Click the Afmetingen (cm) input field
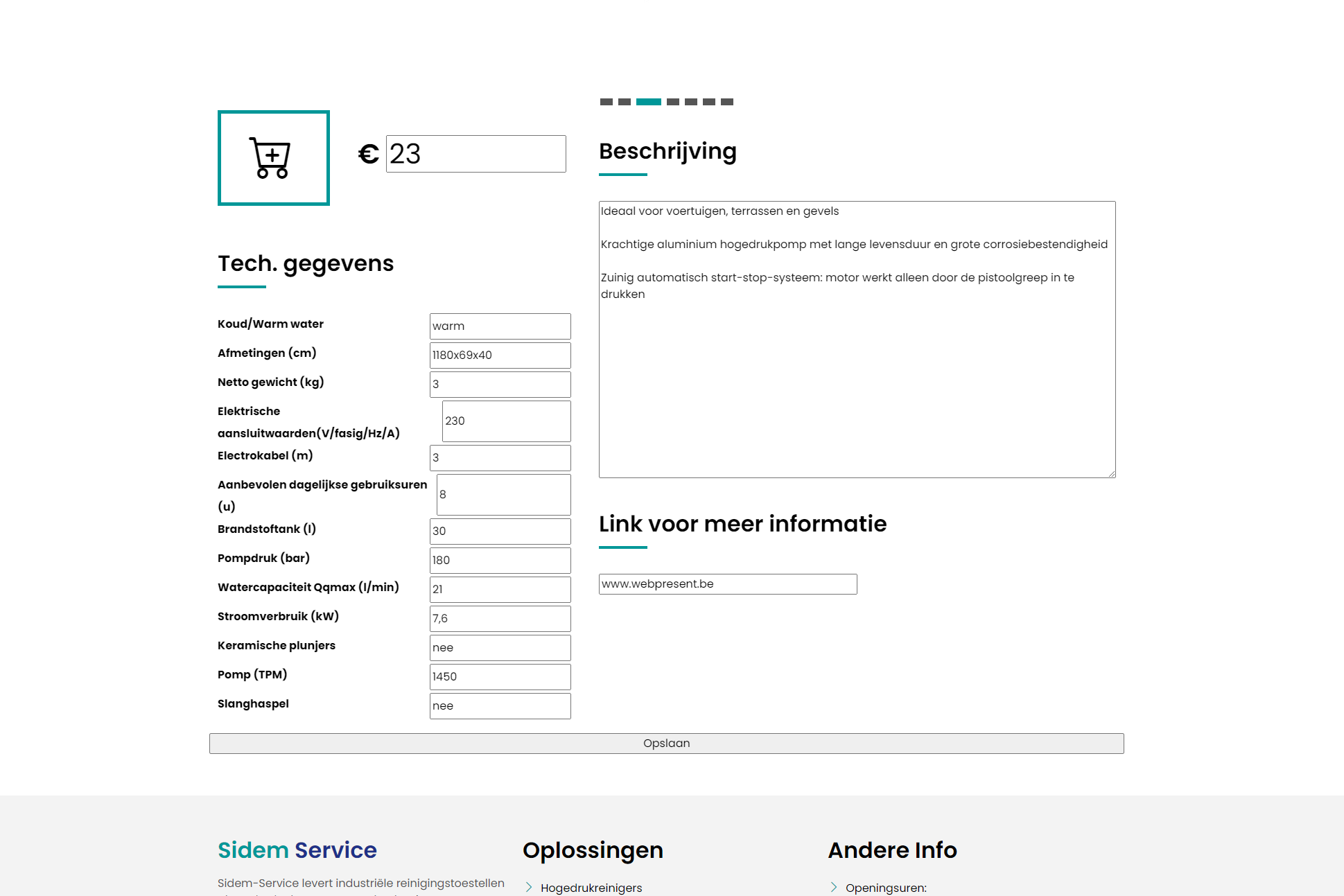Image resolution: width=1344 pixels, height=896 pixels. (x=500, y=355)
